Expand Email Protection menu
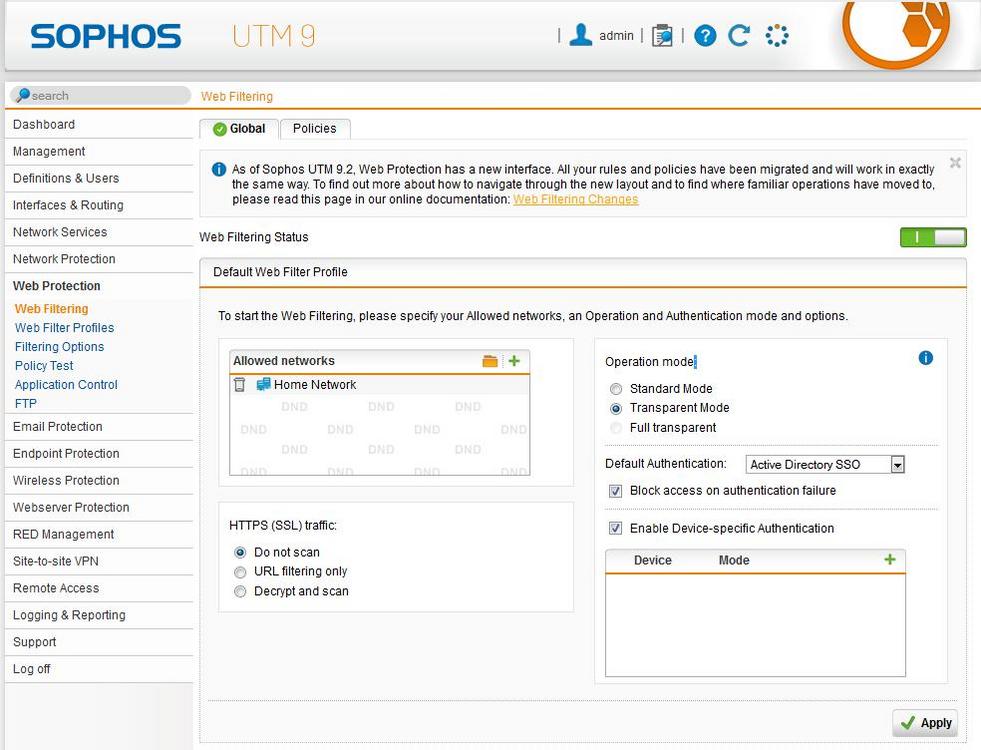Image resolution: width=981 pixels, height=750 pixels. click(99, 427)
